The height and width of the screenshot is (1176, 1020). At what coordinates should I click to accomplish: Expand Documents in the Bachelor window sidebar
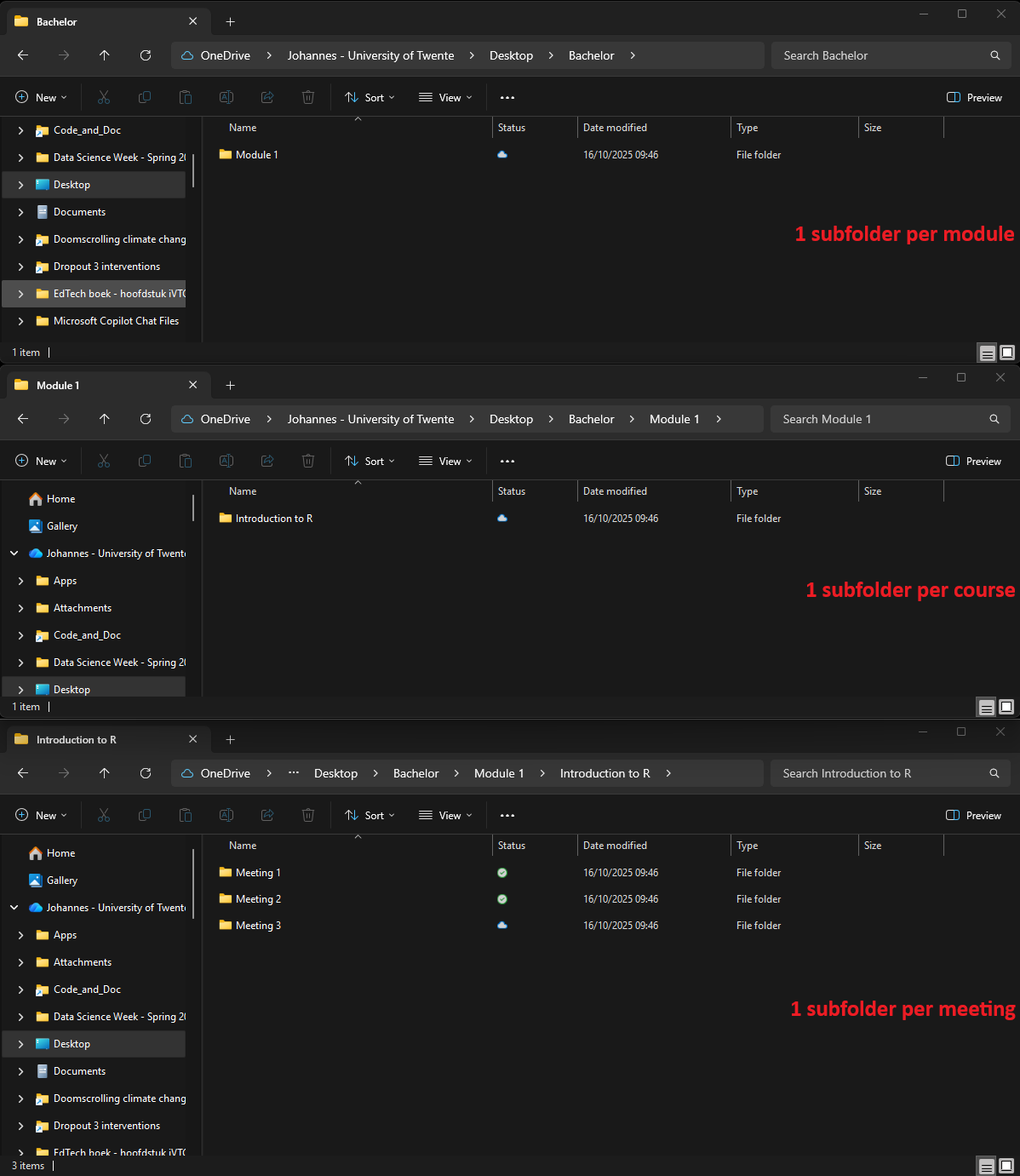(x=21, y=212)
